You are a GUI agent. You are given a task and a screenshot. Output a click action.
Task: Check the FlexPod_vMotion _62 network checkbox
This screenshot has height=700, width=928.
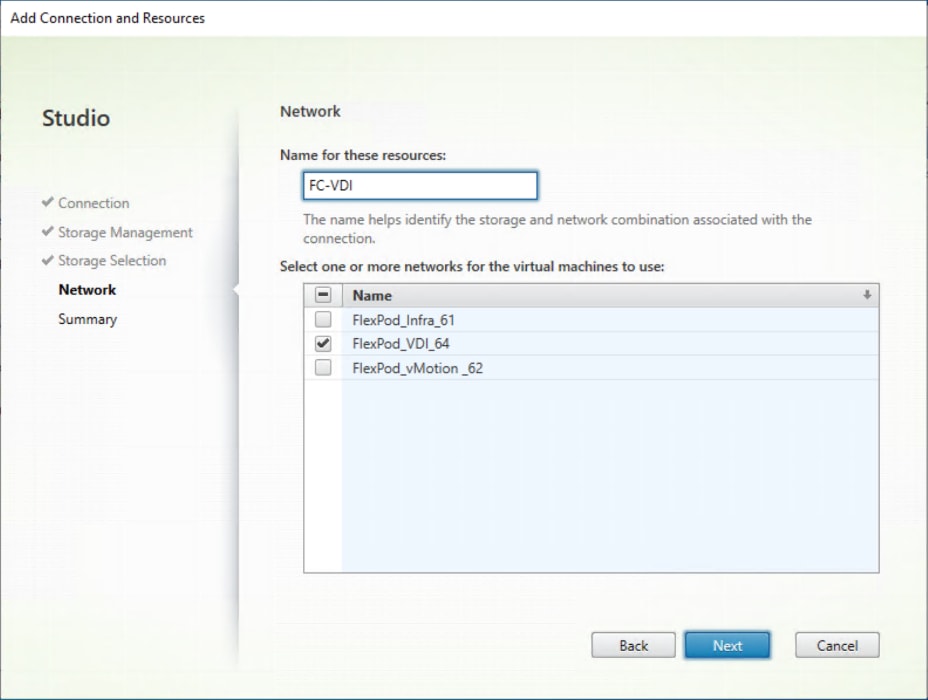(x=323, y=368)
